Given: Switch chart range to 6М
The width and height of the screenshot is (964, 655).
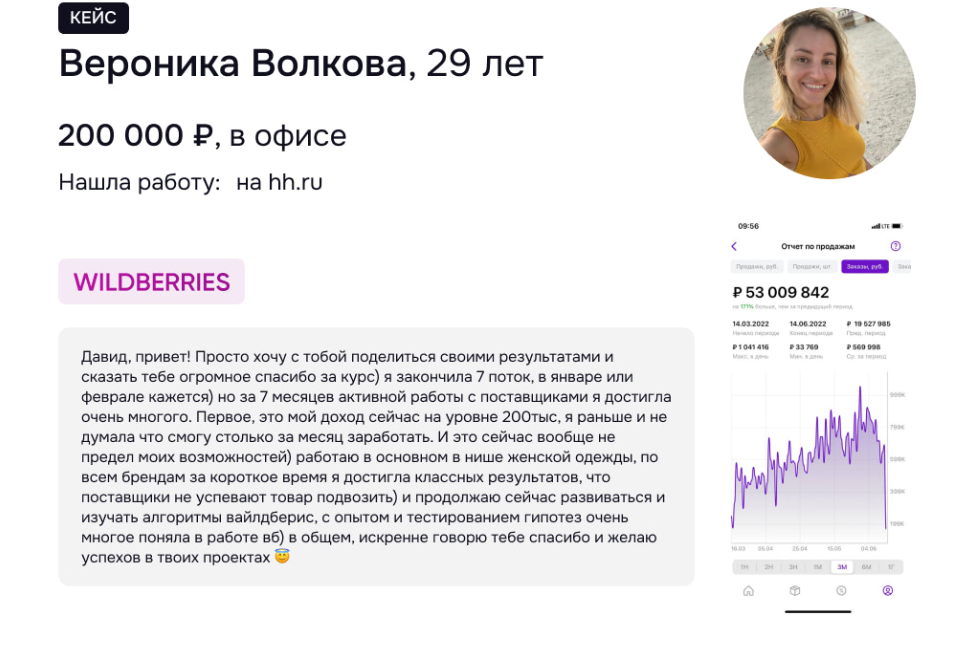Looking at the screenshot, I should pyautogui.click(x=866, y=567).
